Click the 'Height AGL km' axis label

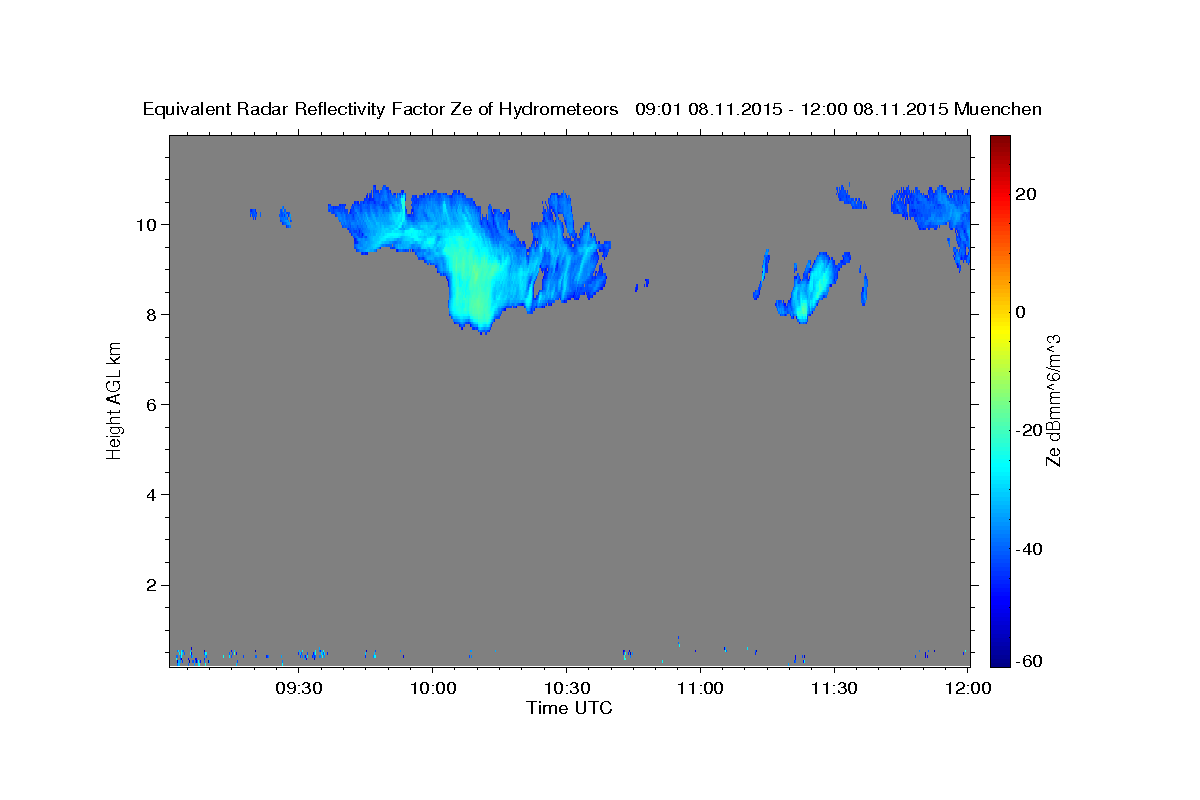[114, 400]
